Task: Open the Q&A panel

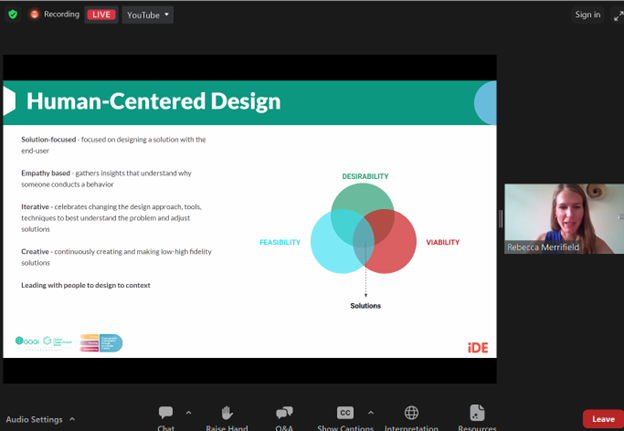Action: click(x=284, y=417)
